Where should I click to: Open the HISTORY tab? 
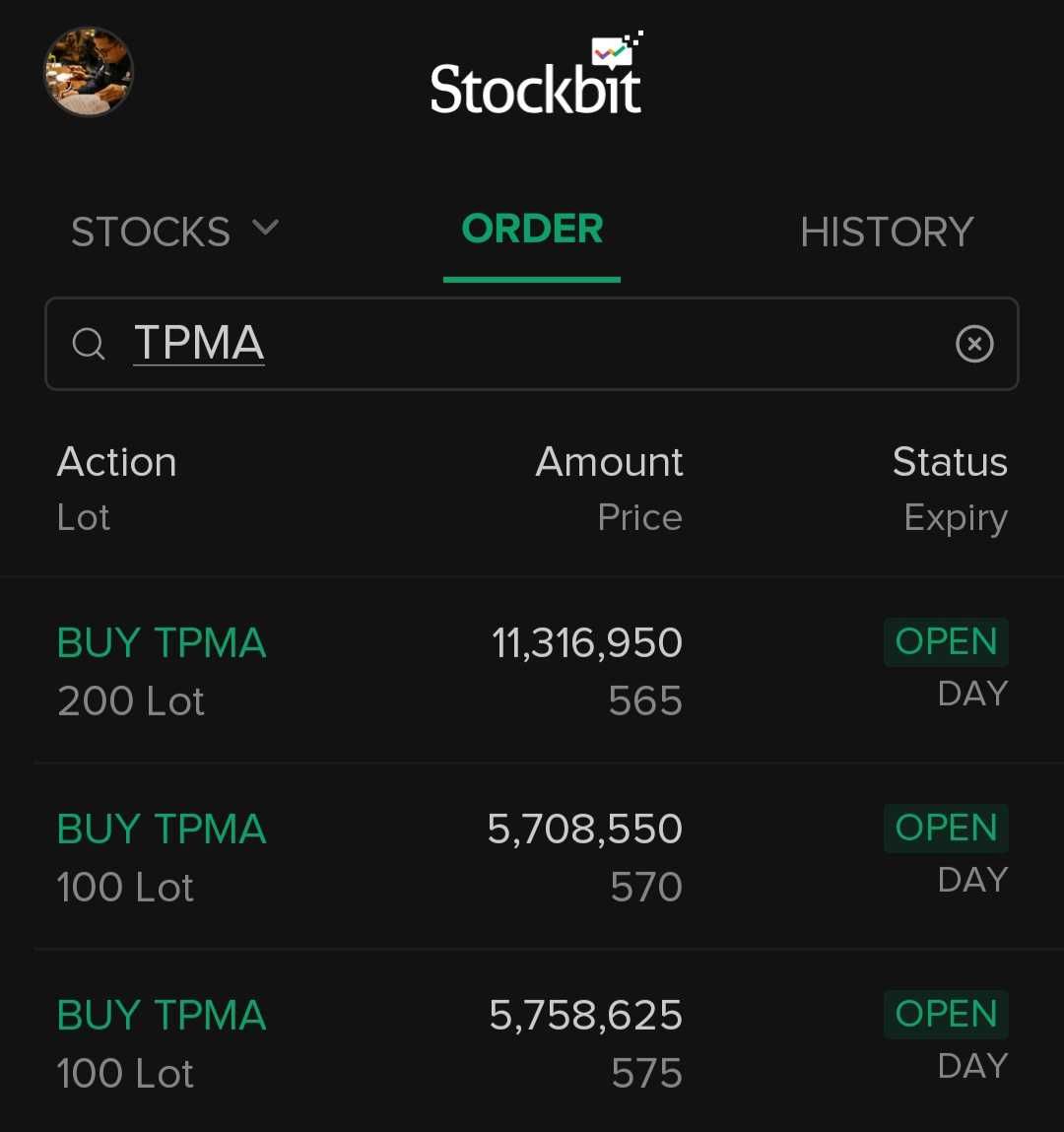887,233
